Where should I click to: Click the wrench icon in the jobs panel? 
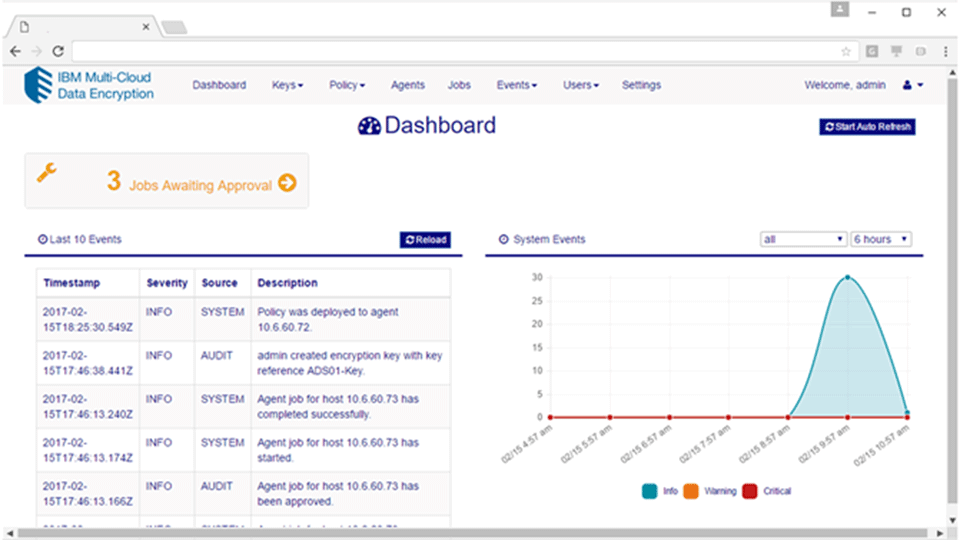tap(47, 173)
